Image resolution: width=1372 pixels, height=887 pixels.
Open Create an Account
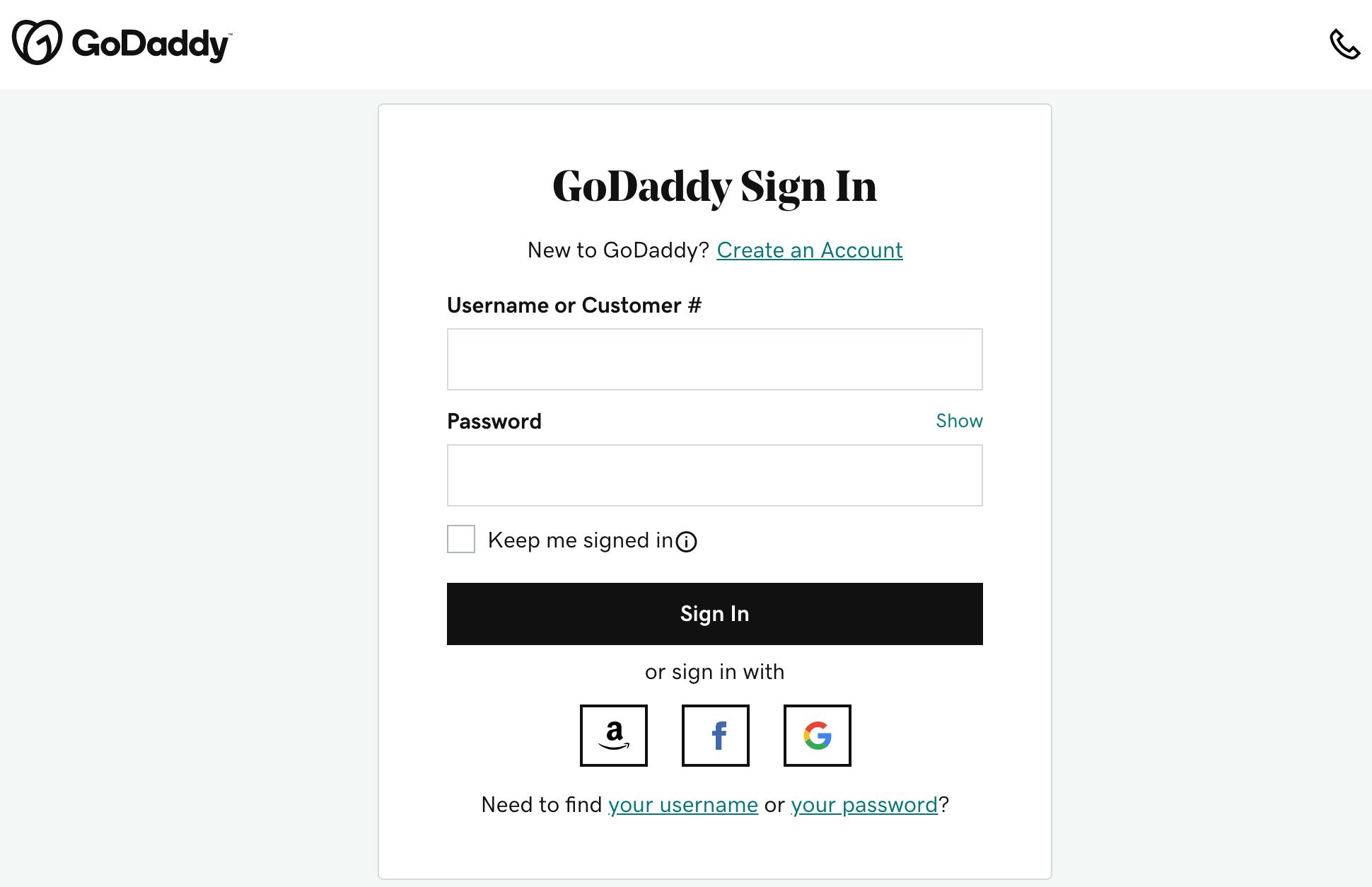810,250
